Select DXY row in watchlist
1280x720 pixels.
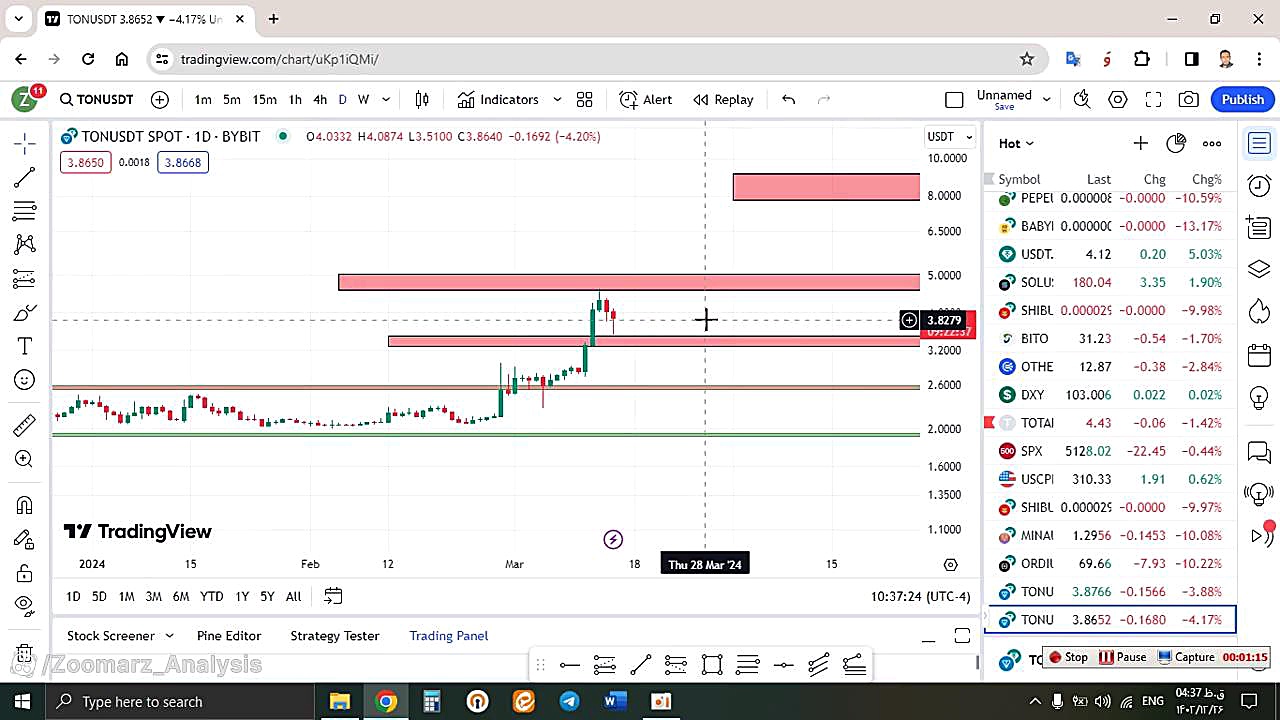point(1110,395)
